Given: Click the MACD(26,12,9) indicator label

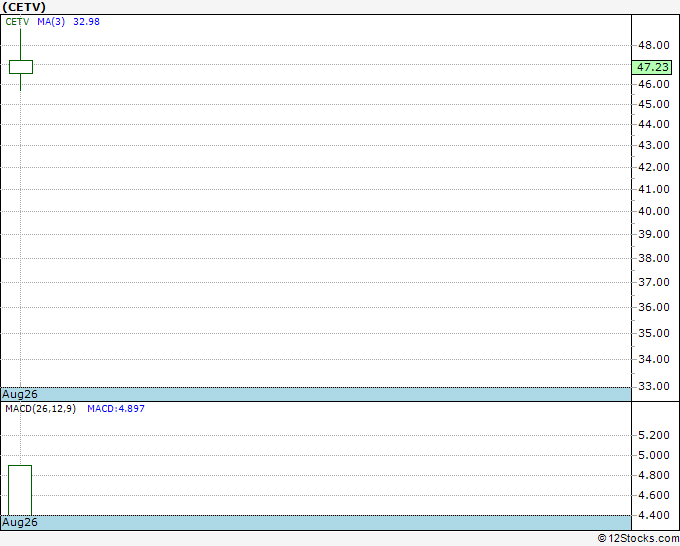Looking at the screenshot, I should pos(40,409).
